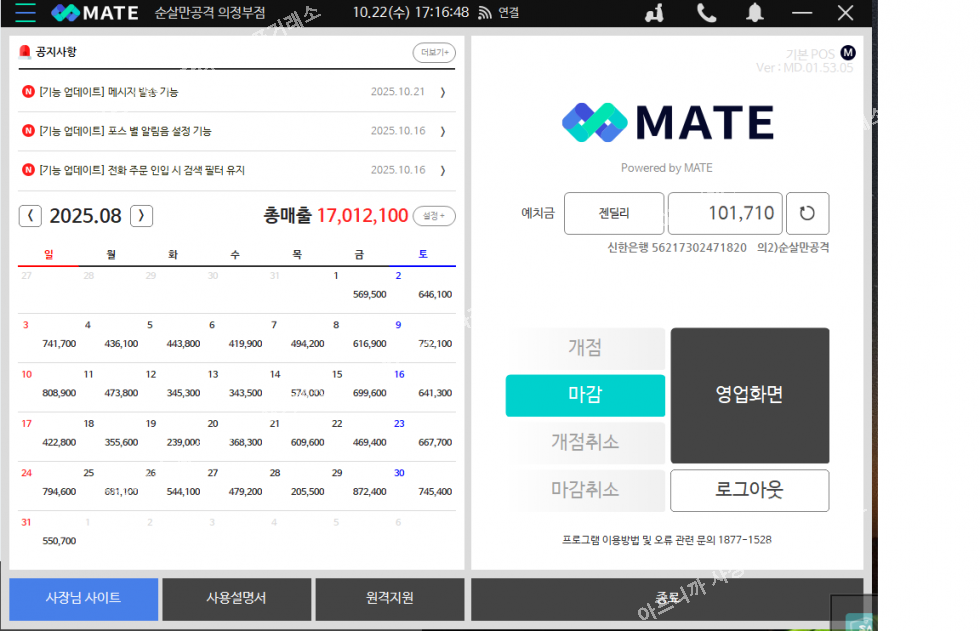Click the phone call icon
980x631 pixels.
point(707,13)
